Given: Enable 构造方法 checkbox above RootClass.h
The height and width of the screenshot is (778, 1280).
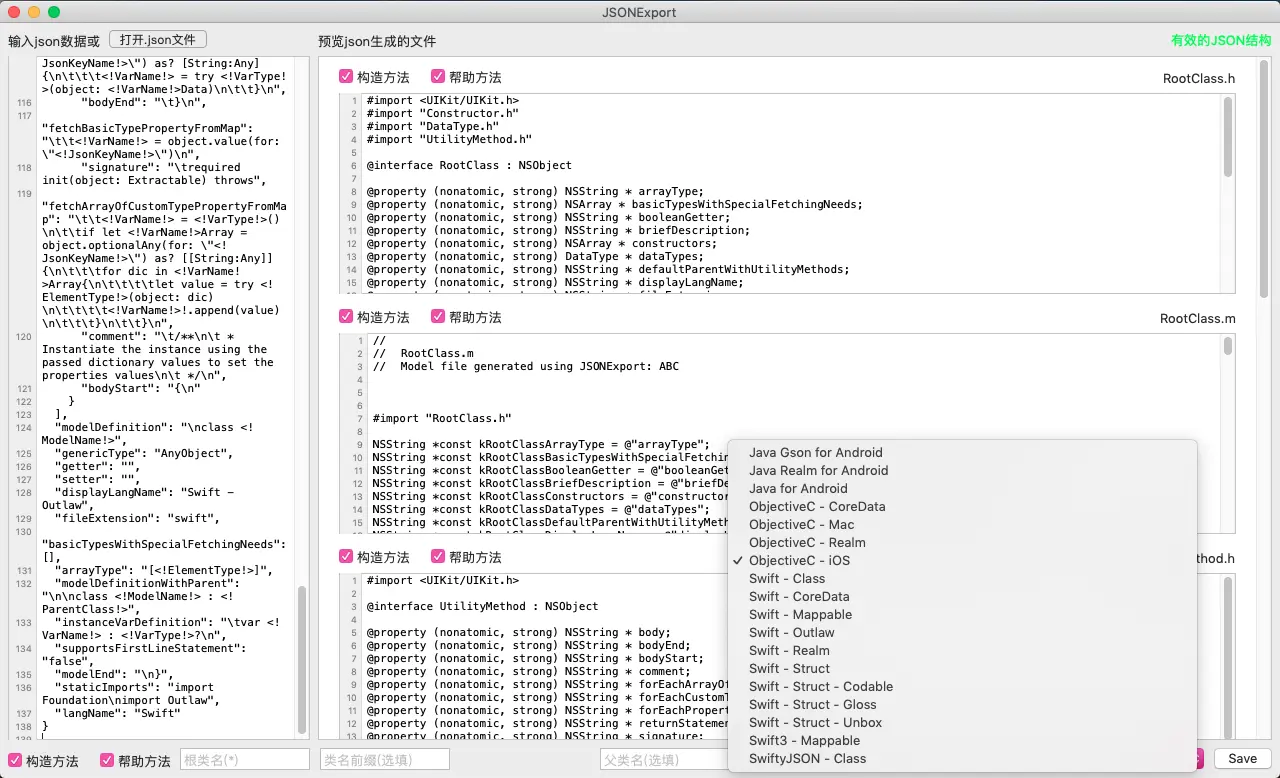Looking at the screenshot, I should pyautogui.click(x=346, y=77).
